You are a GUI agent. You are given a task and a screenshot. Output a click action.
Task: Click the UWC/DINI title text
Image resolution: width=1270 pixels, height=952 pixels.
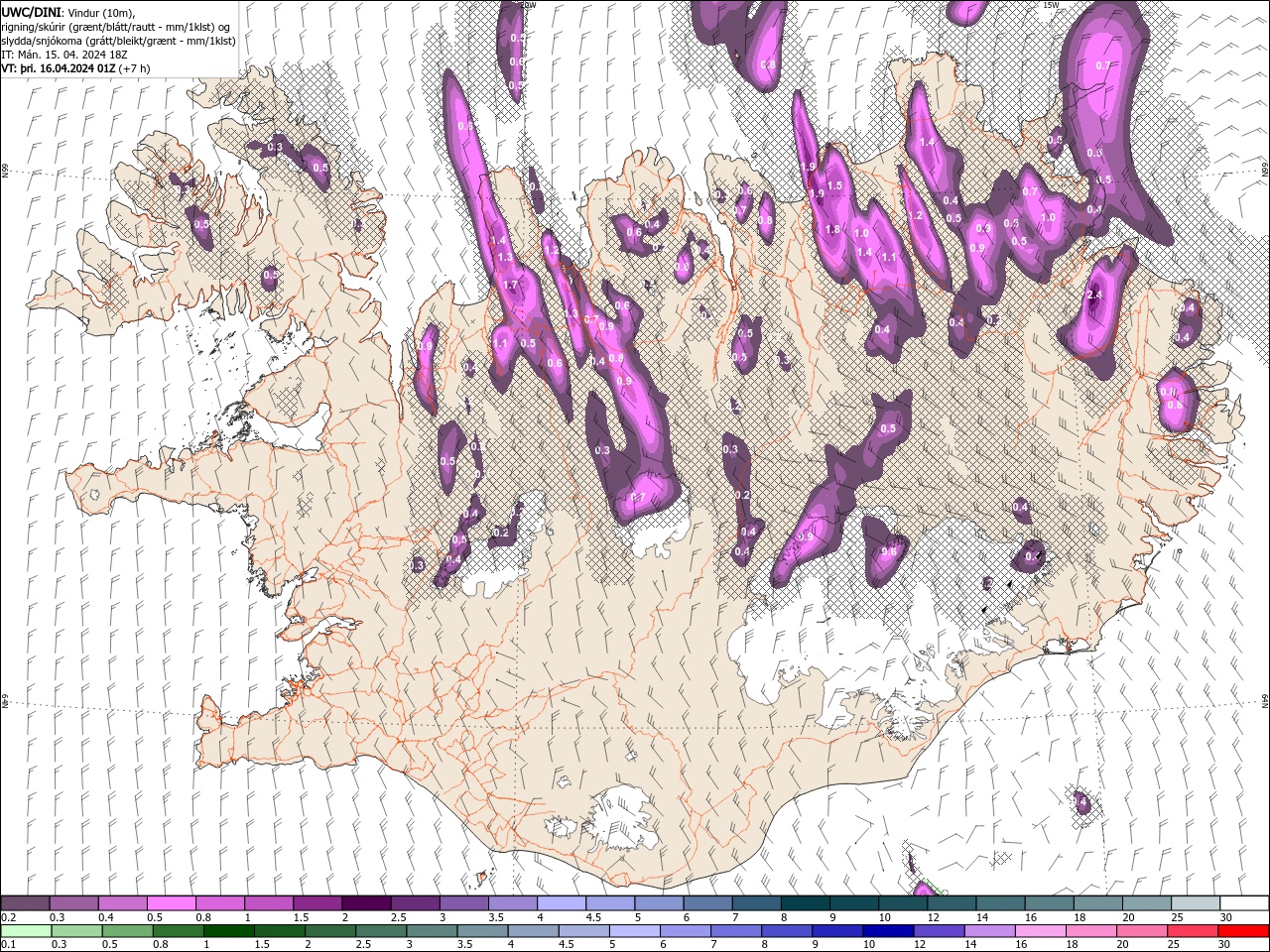[32, 11]
